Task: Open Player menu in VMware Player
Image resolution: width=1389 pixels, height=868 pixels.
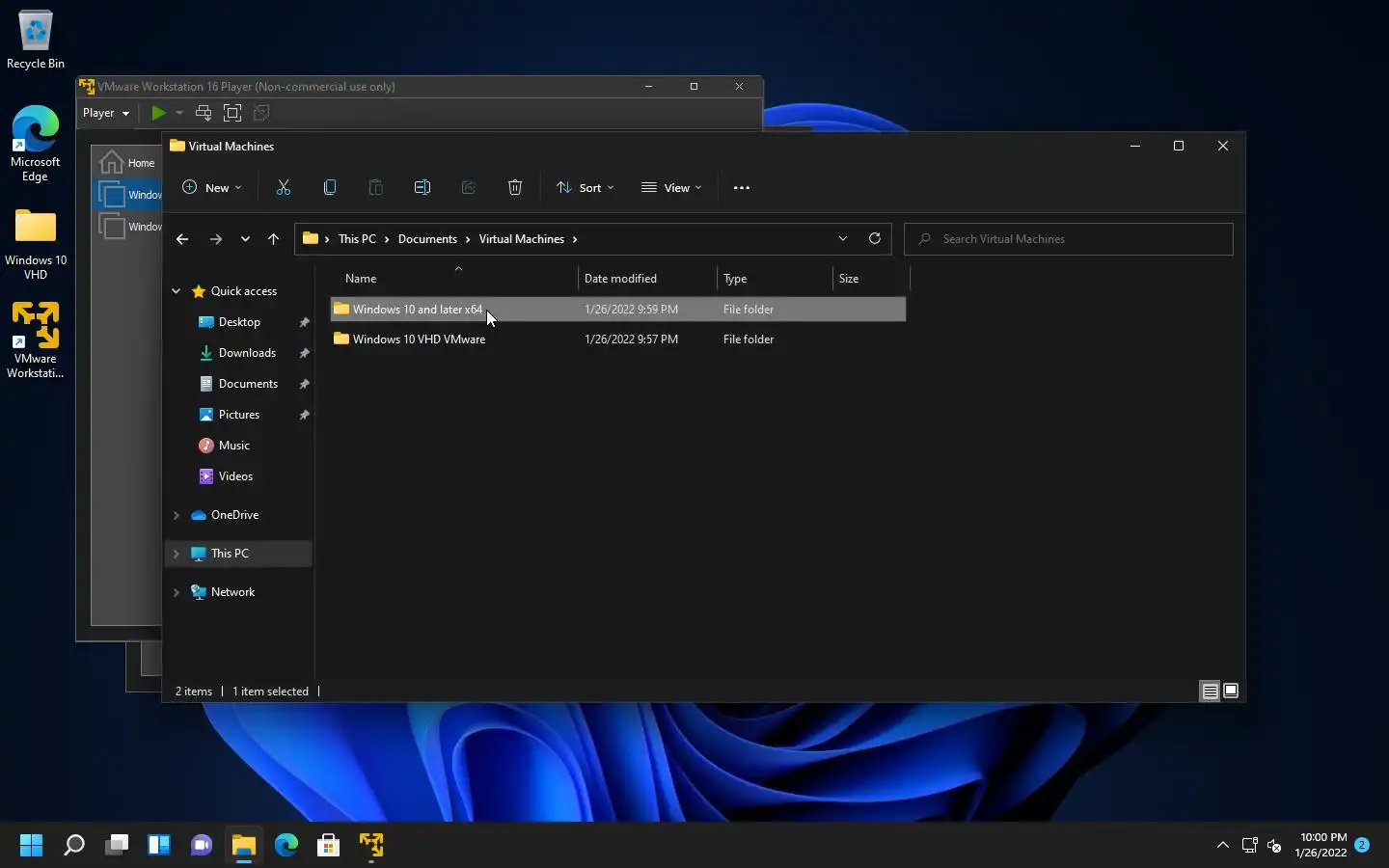Action: click(106, 113)
